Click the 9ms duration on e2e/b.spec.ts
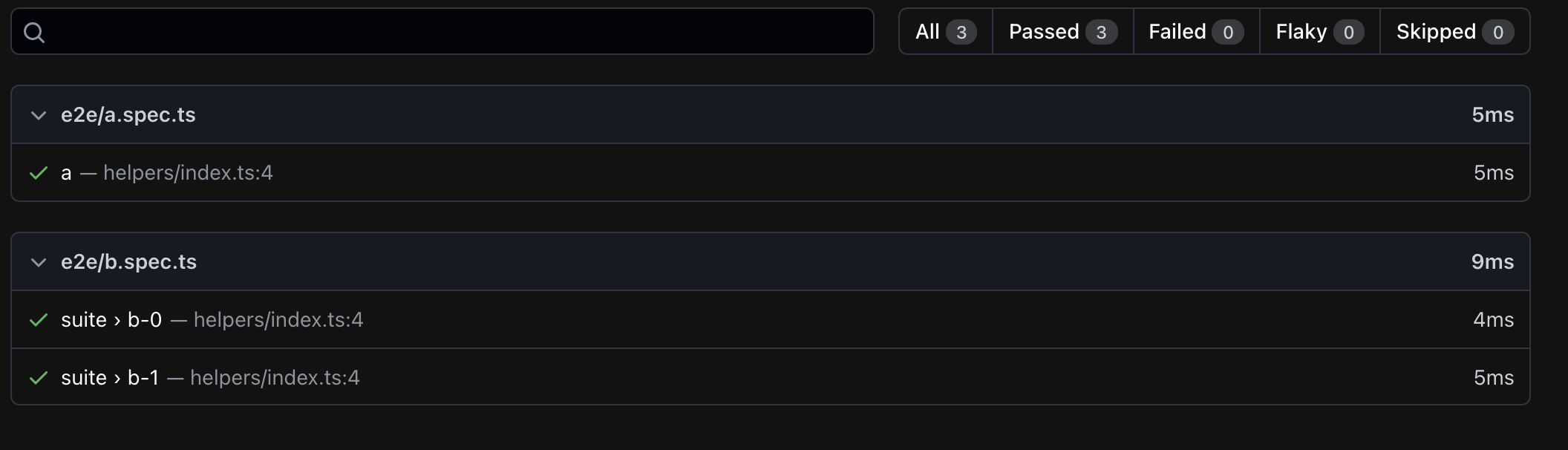The width and height of the screenshot is (1568, 450). tap(1492, 261)
